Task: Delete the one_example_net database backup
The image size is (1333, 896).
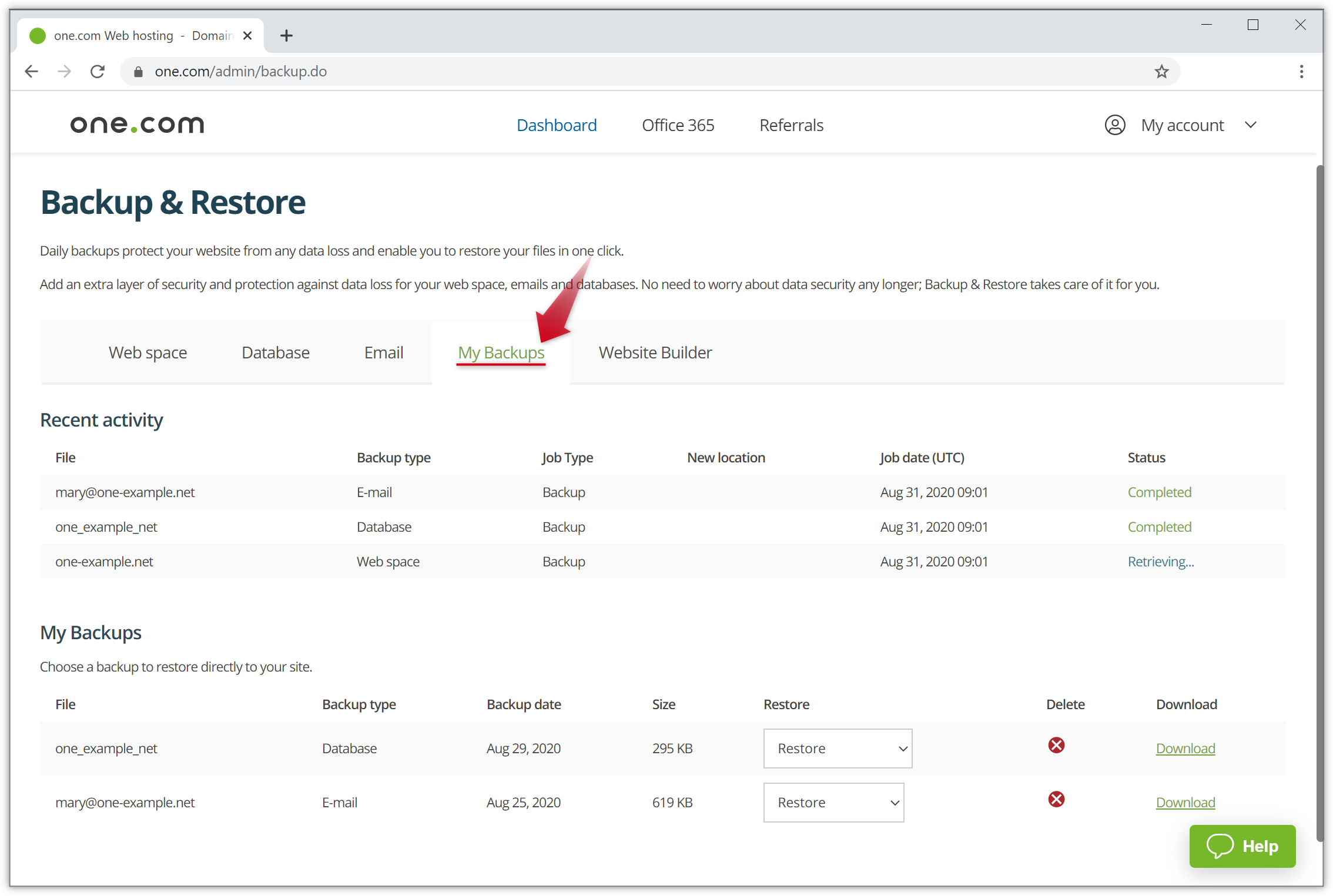Action: pyautogui.click(x=1056, y=746)
